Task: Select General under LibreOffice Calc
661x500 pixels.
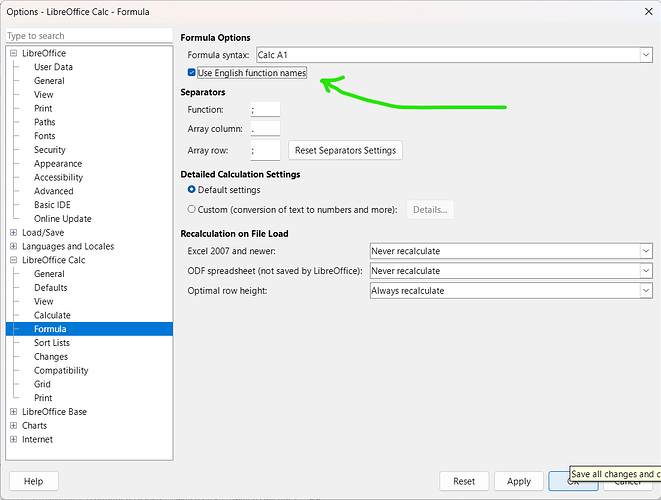Action: tap(49, 274)
